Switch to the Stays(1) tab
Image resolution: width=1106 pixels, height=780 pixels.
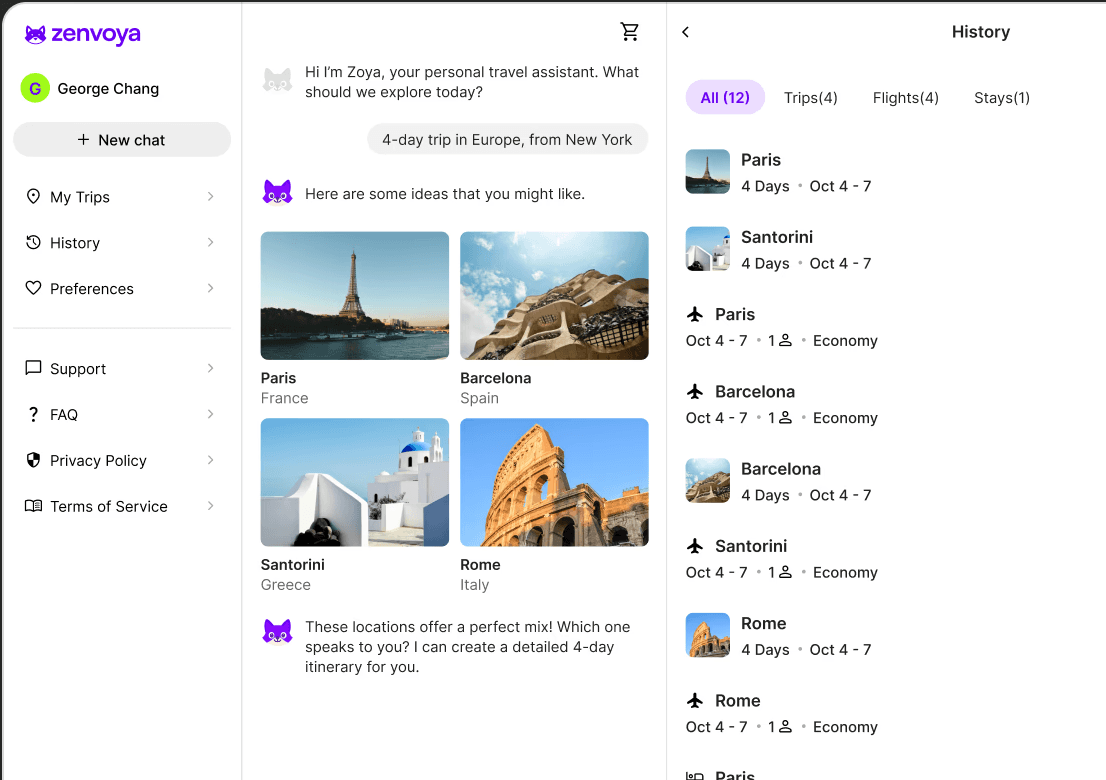coord(1001,97)
